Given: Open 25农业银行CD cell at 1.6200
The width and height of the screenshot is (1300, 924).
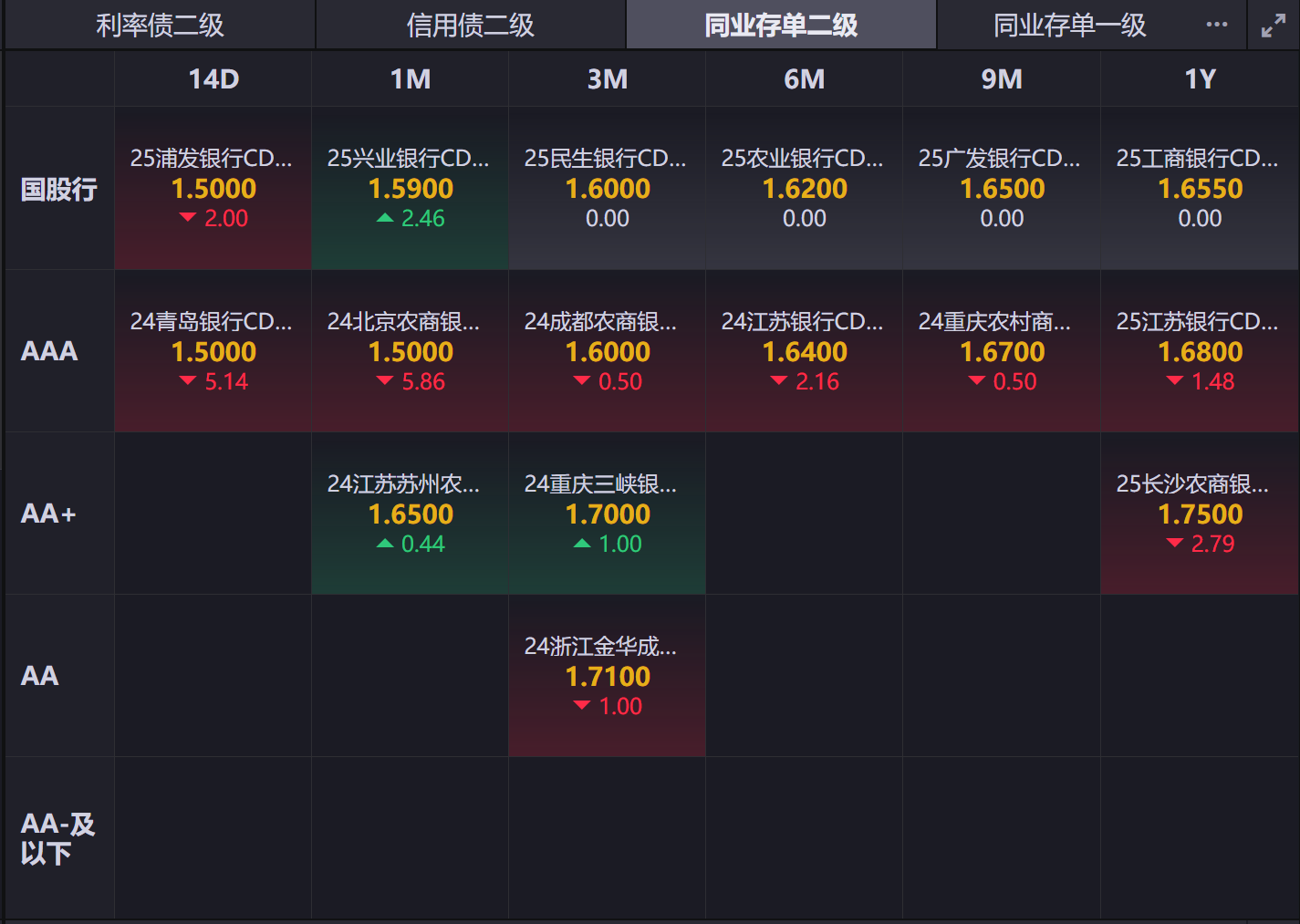Looking at the screenshot, I should coord(805,189).
